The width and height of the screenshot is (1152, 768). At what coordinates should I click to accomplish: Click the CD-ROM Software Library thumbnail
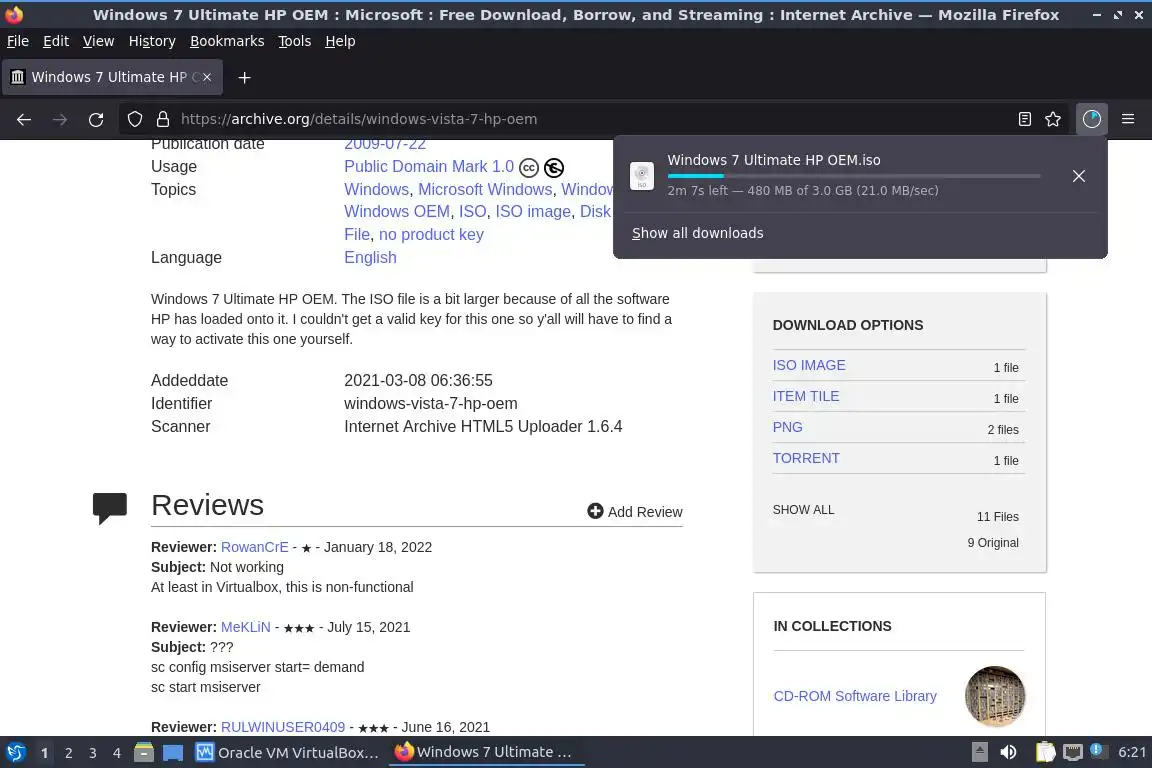point(995,696)
